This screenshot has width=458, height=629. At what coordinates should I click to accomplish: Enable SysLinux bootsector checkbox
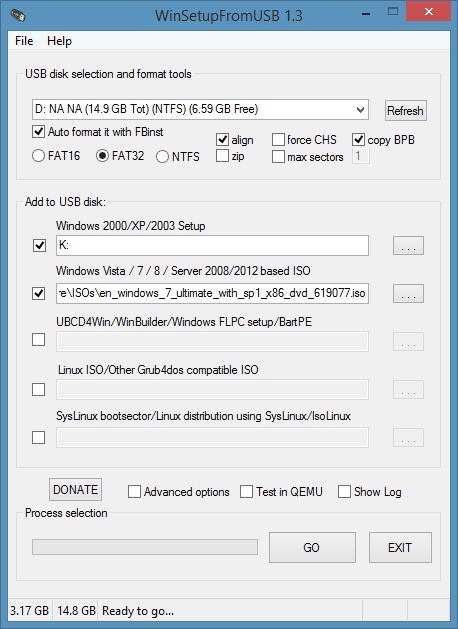[x=39, y=437]
